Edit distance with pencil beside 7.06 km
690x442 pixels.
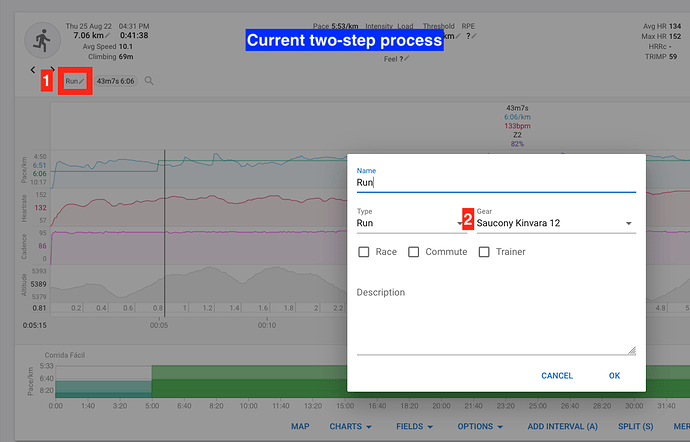point(108,36)
